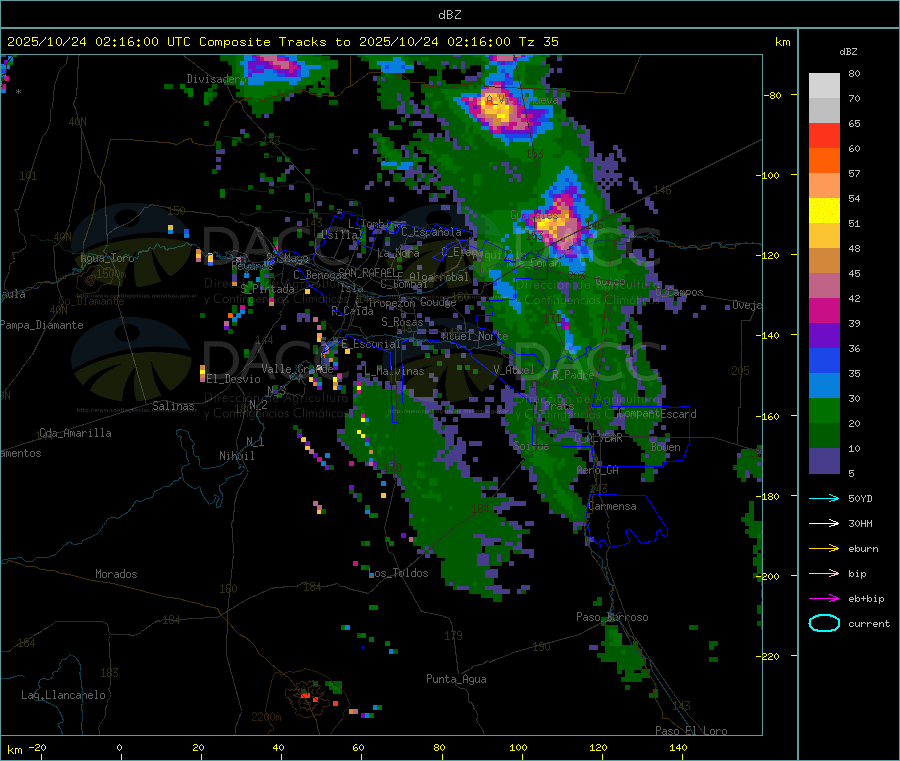Image resolution: width=900 pixels, height=761 pixels.
Task: Click the 'Paso_Barroso' map label
Action: click(x=612, y=617)
